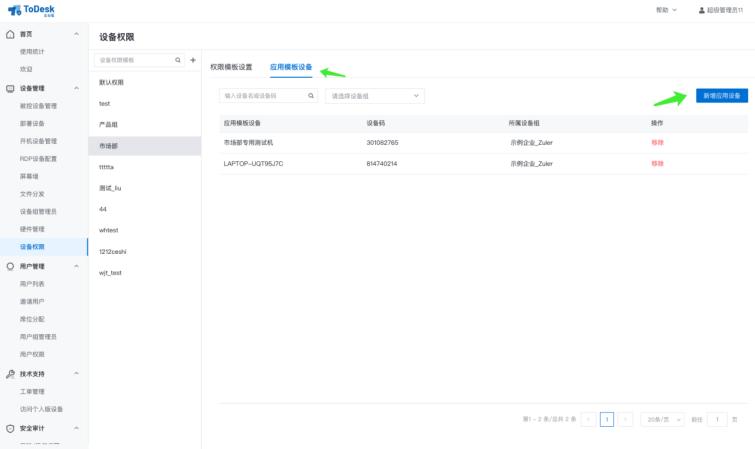
Task: Collapse the 用户管理 sidebar section
Action: [x=77, y=266]
